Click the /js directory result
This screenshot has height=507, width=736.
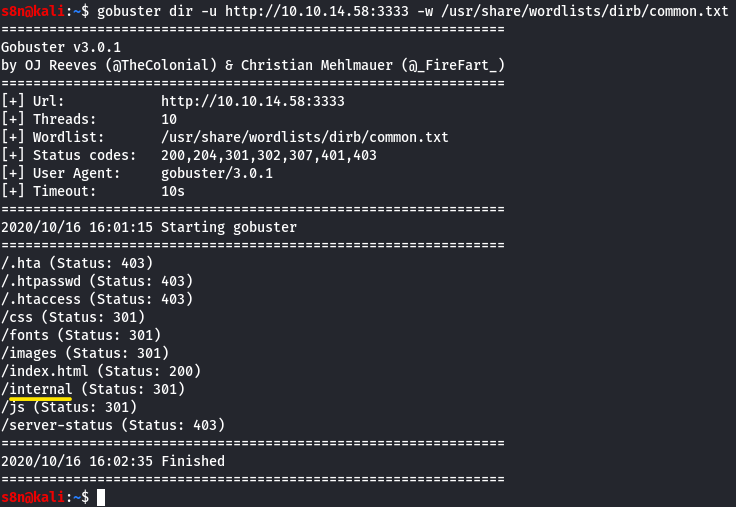(16, 407)
